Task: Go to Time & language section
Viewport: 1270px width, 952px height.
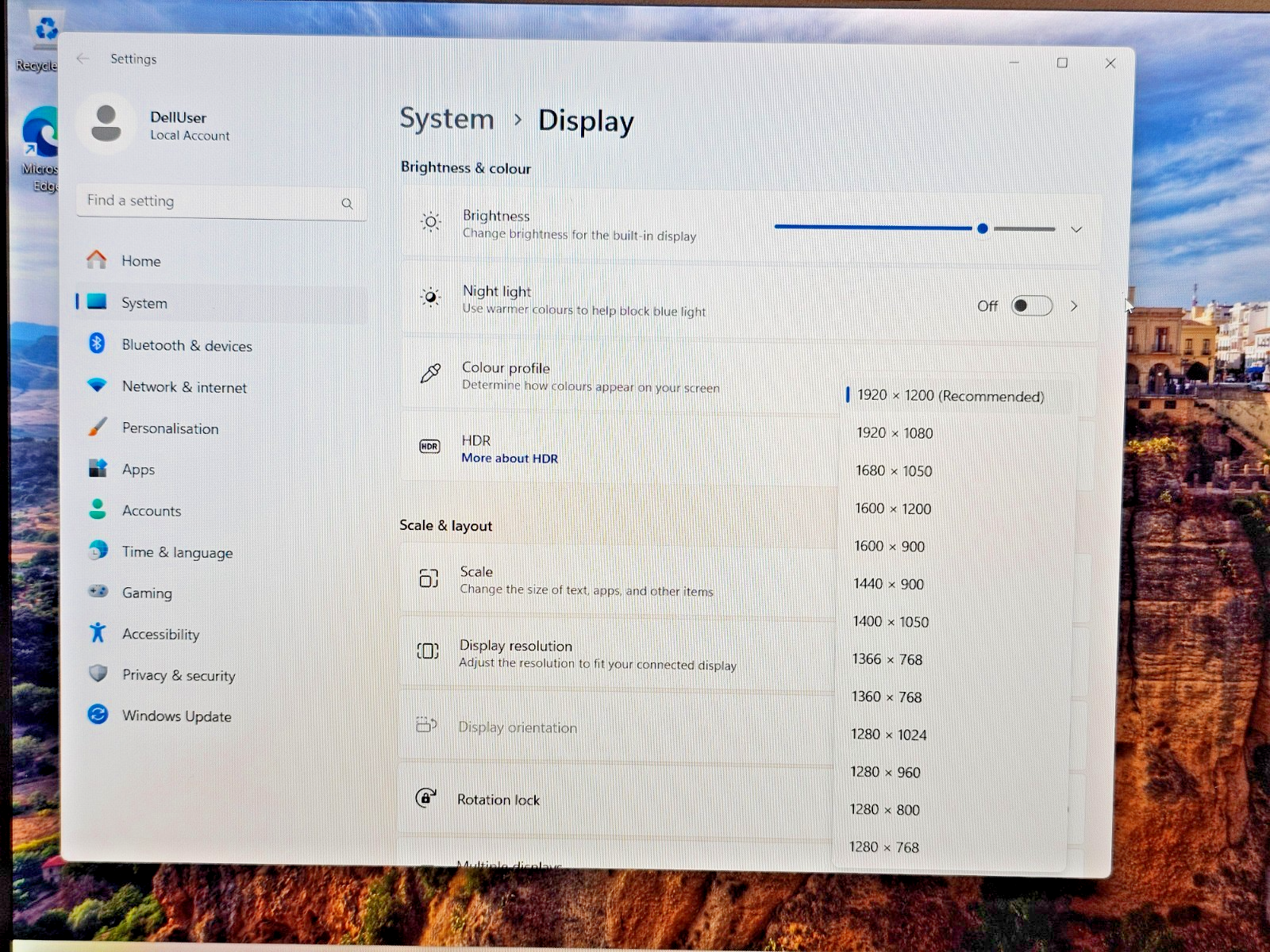Action: (177, 552)
